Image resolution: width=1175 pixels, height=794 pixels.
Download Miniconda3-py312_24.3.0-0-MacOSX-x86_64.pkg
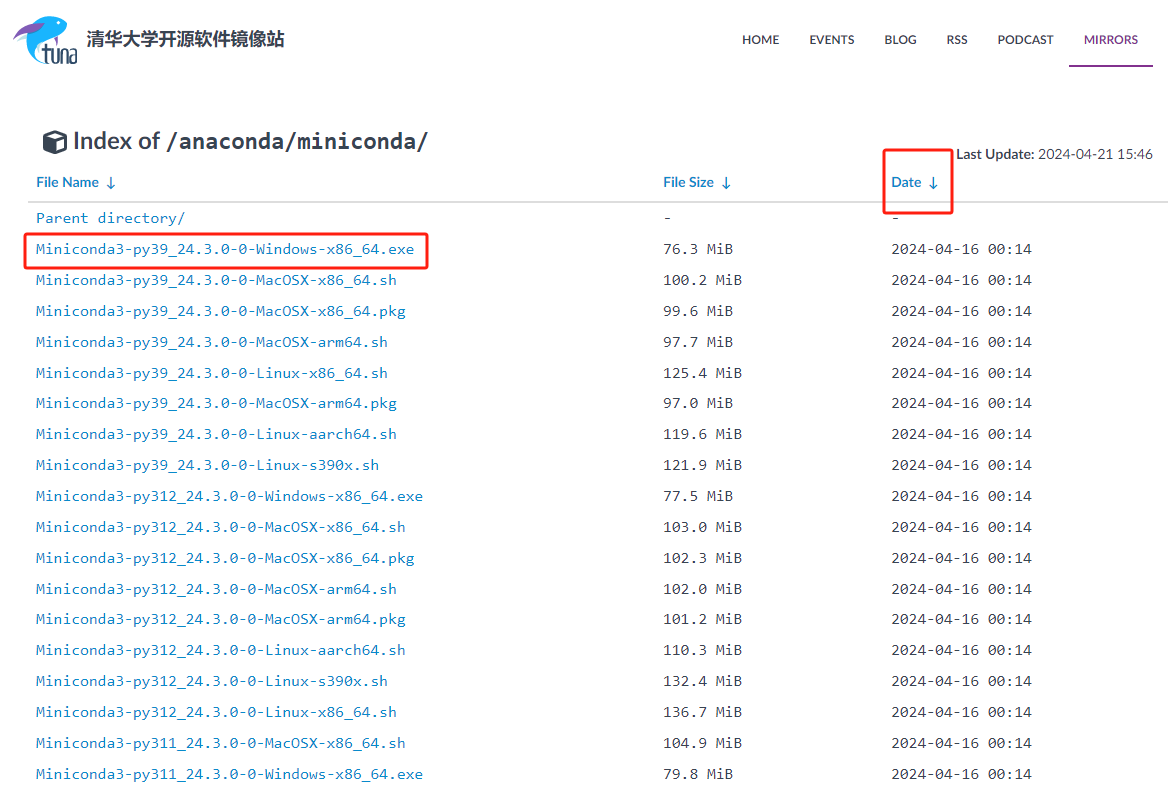(225, 558)
